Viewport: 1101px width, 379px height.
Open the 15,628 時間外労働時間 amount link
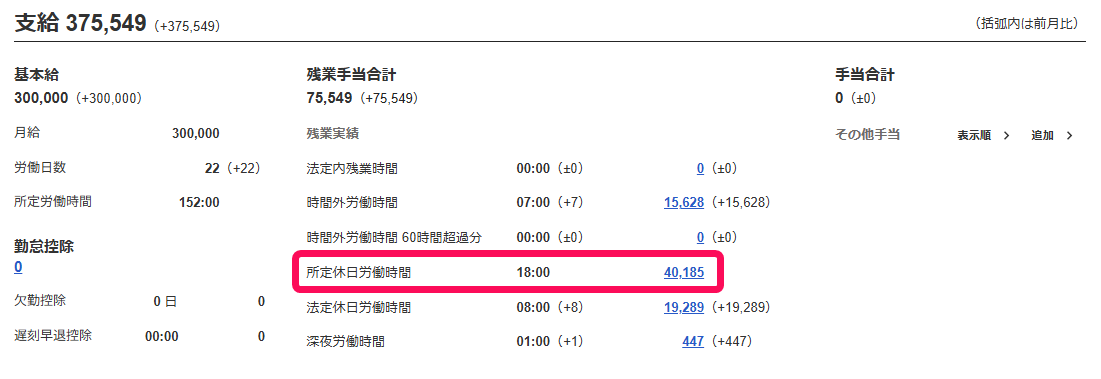[x=684, y=203]
